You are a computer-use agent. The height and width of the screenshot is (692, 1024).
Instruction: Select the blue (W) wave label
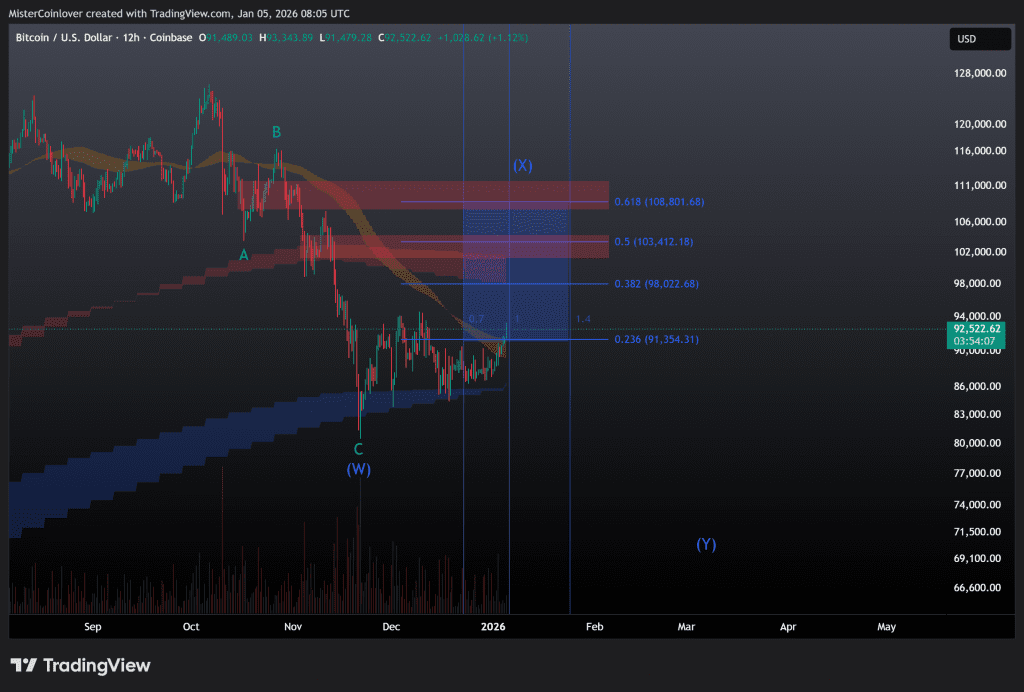359,469
